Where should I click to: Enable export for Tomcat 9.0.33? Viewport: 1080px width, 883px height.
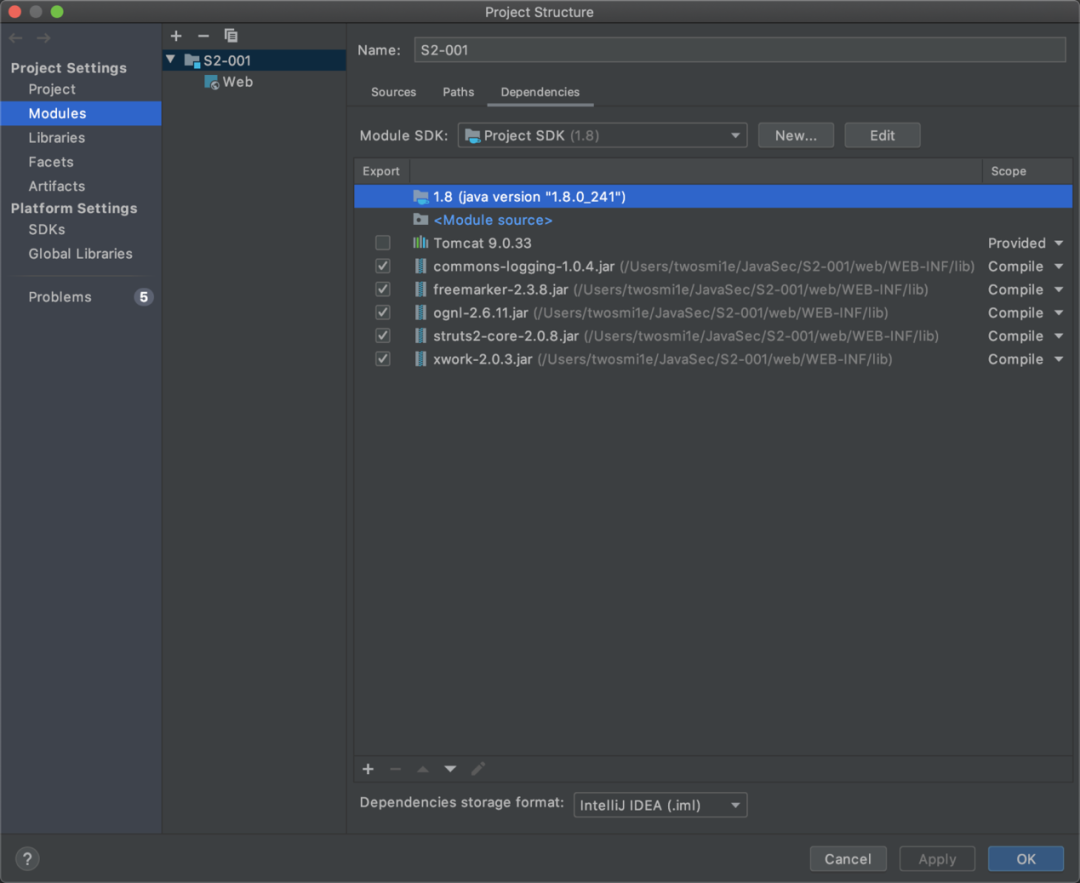(x=383, y=243)
